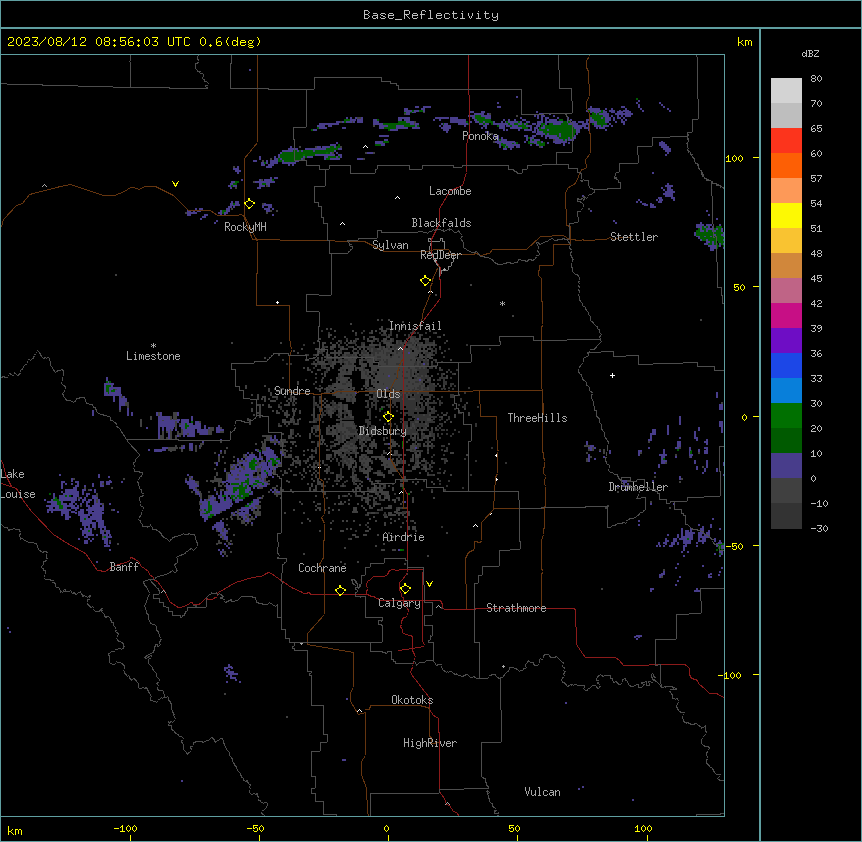The width and height of the screenshot is (862, 842).
Task: Select the Ponoka city label
Action: pos(480,136)
